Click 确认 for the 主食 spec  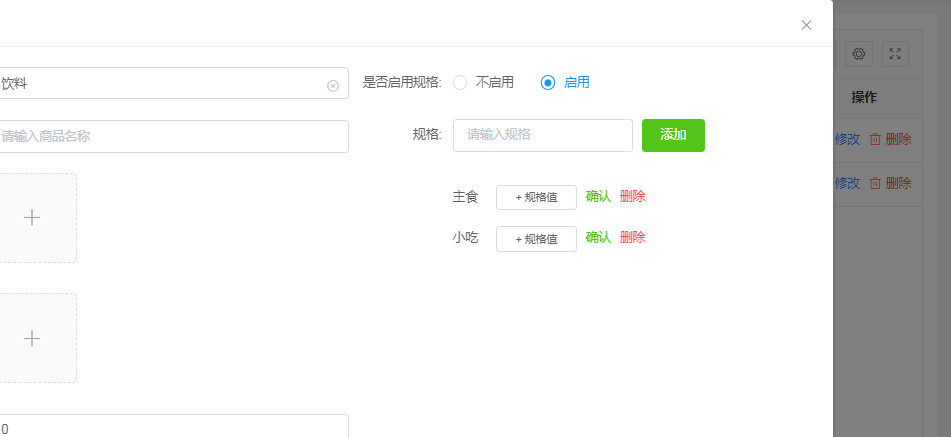point(598,196)
